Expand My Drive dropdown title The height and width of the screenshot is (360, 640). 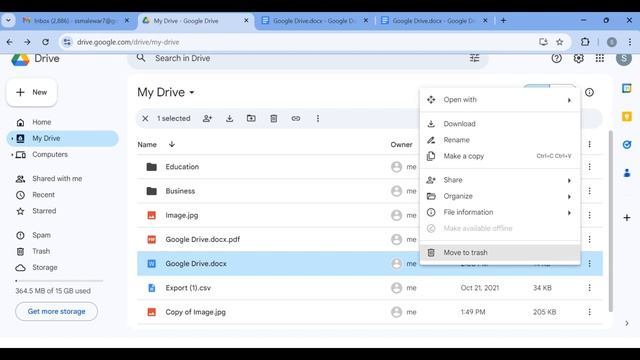[x=166, y=92]
